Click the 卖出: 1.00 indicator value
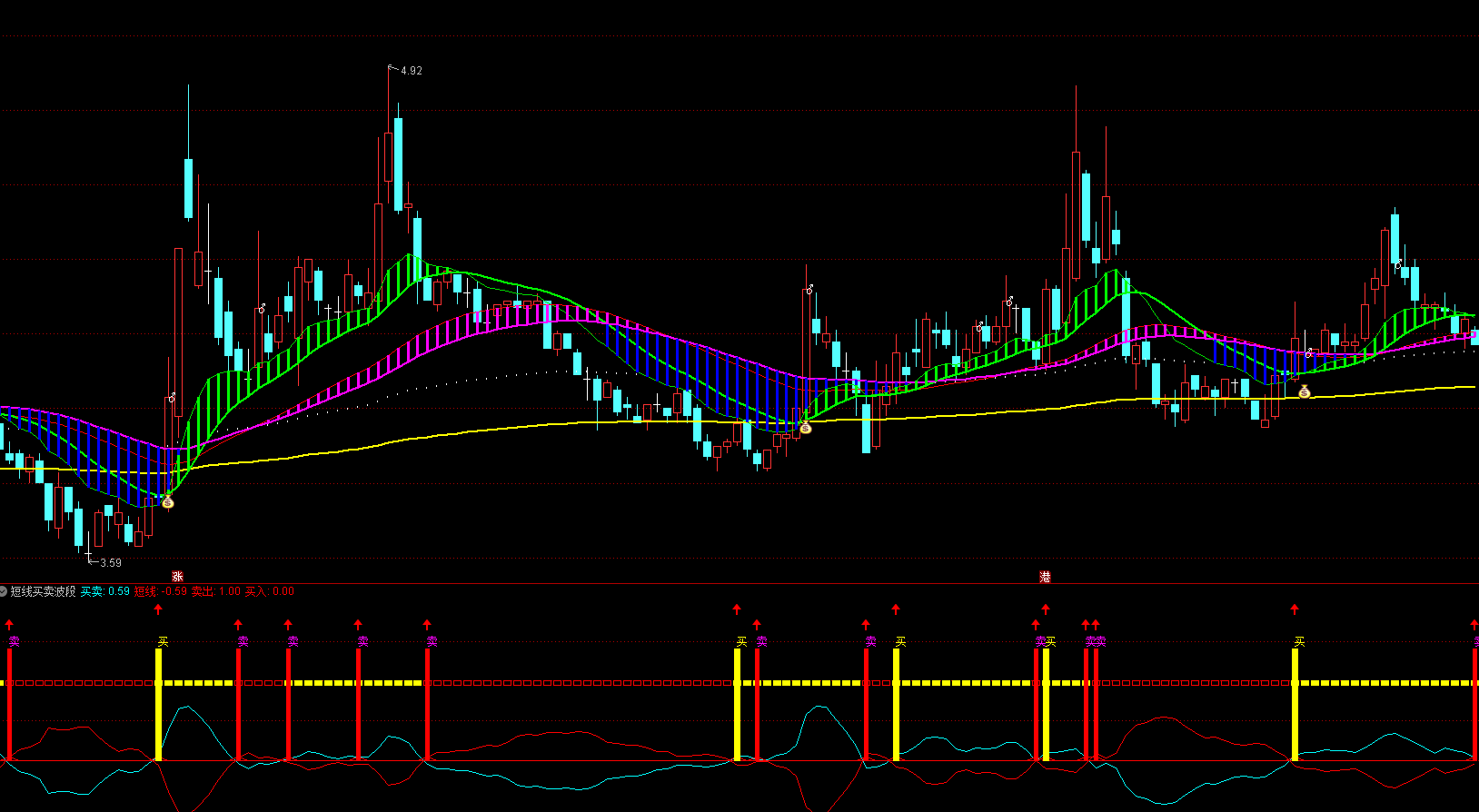The width and height of the screenshot is (1479, 812). 215,591
